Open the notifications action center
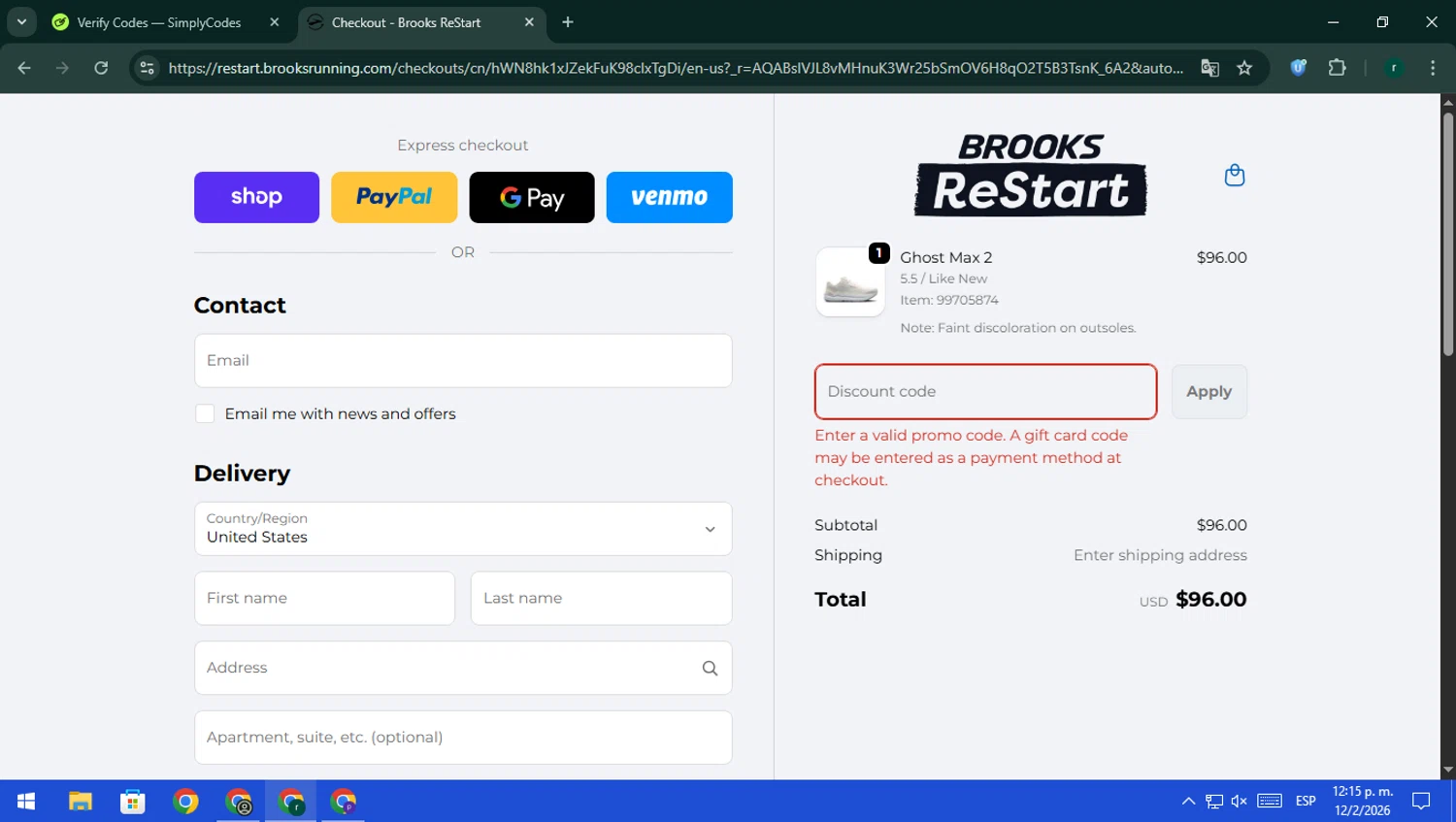The image size is (1456, 822). pos(1422,802)
